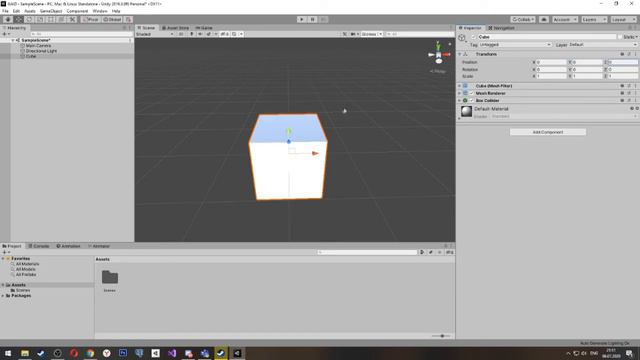The image size is (640, 360).
Task: Open the GameObject menu
Action: 51,11
